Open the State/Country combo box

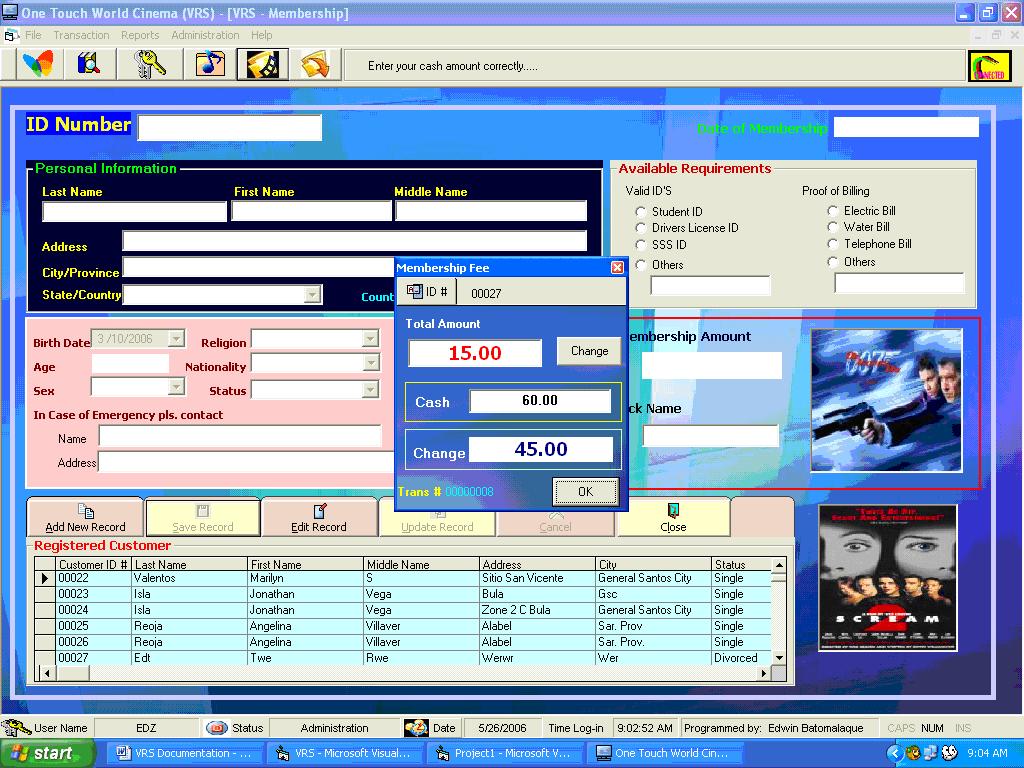coord(312,294)
